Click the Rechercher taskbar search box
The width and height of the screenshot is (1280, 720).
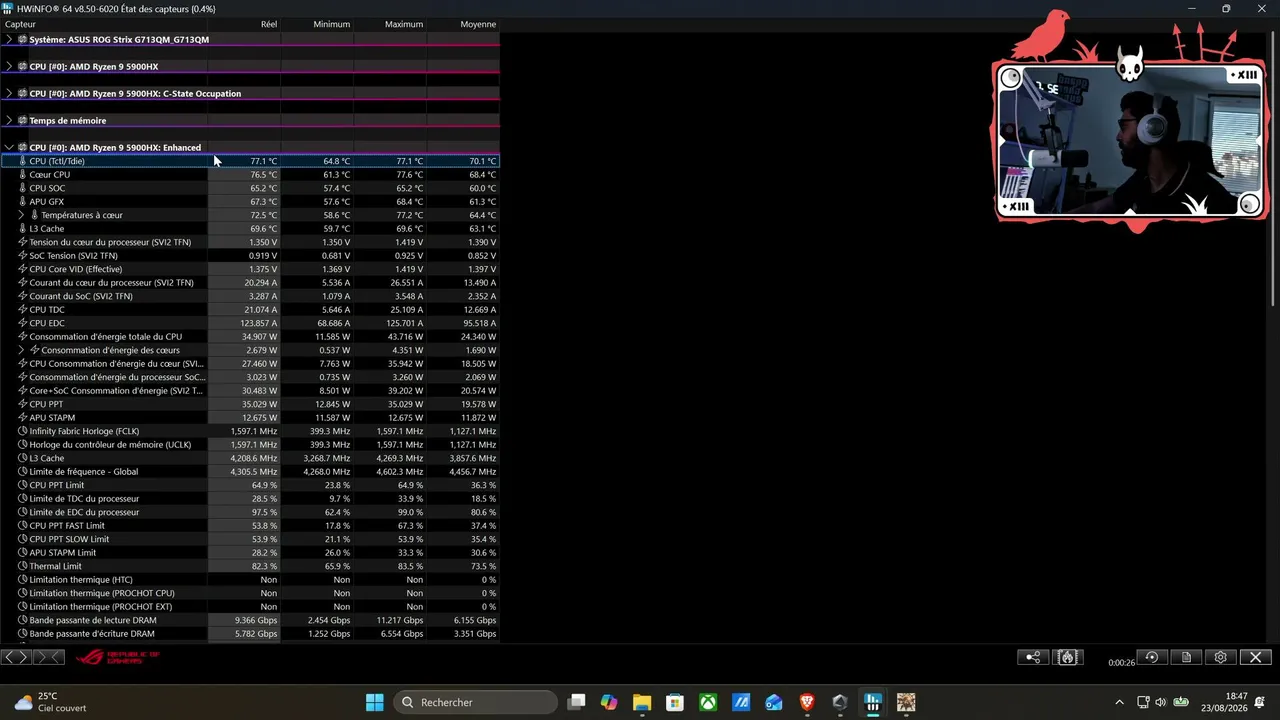coord(475,702)
